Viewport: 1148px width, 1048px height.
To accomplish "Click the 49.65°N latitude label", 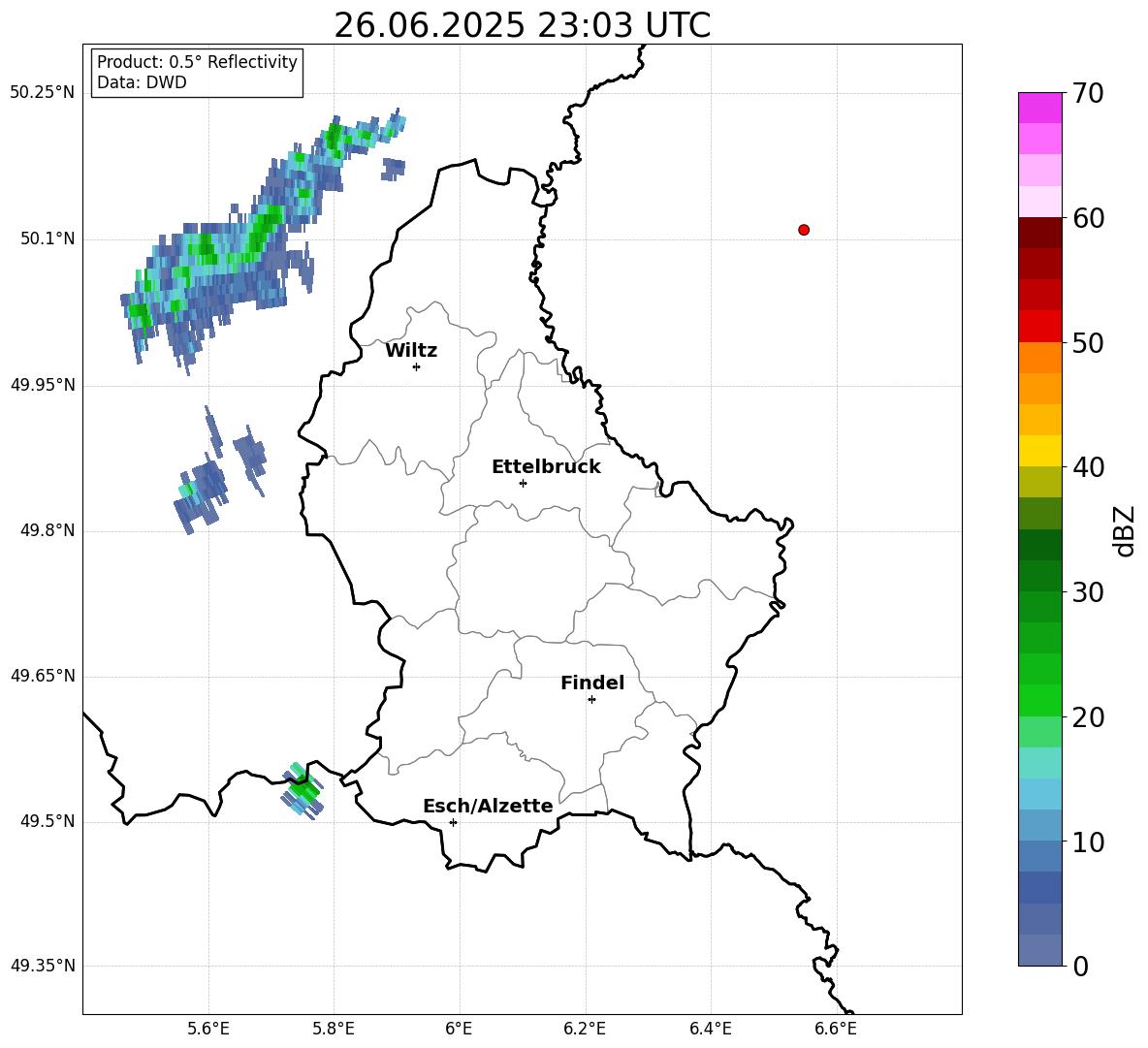I will 43,676.
